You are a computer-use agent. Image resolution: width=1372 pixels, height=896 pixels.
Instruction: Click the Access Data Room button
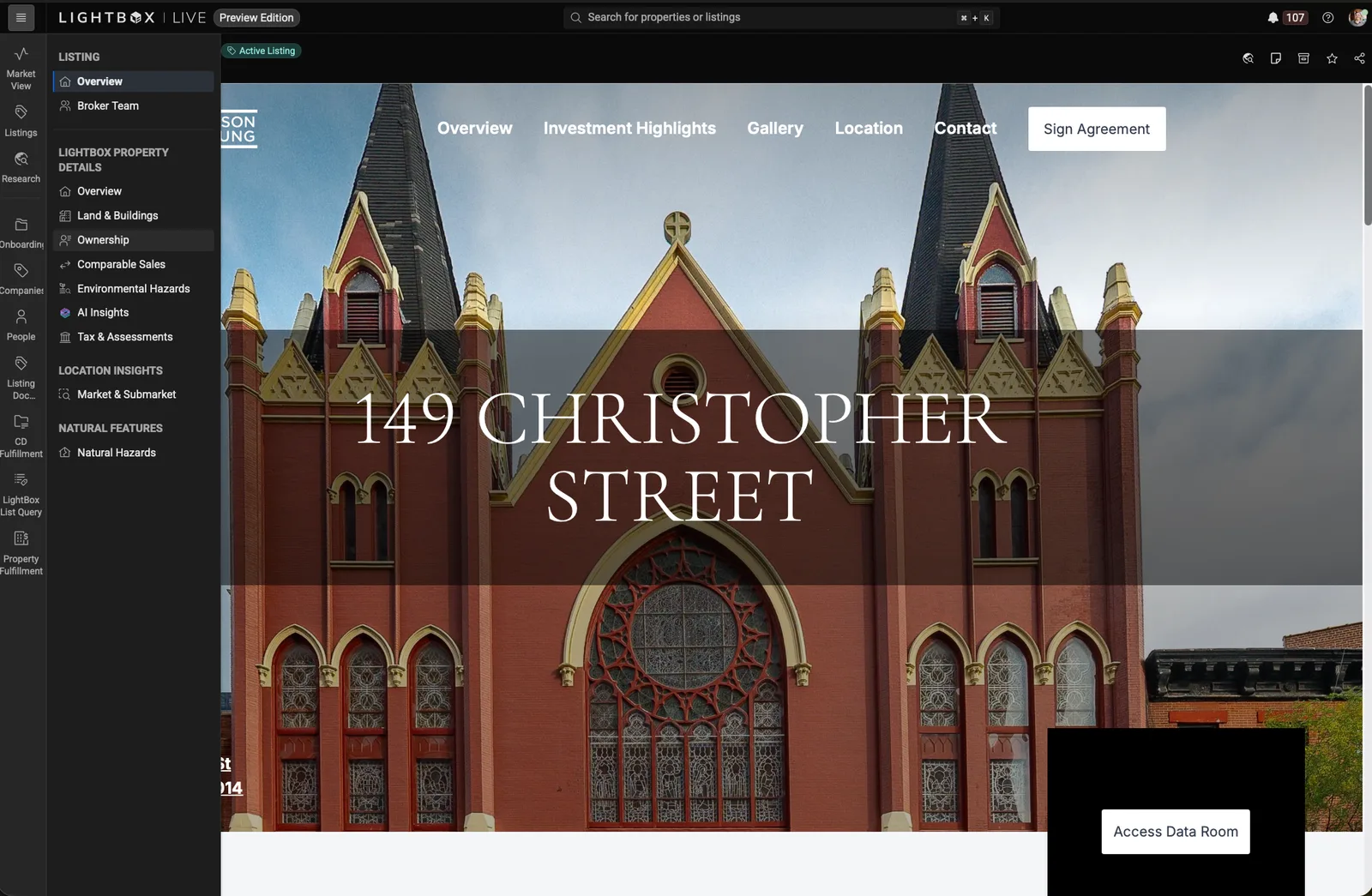coord(1176,832)
